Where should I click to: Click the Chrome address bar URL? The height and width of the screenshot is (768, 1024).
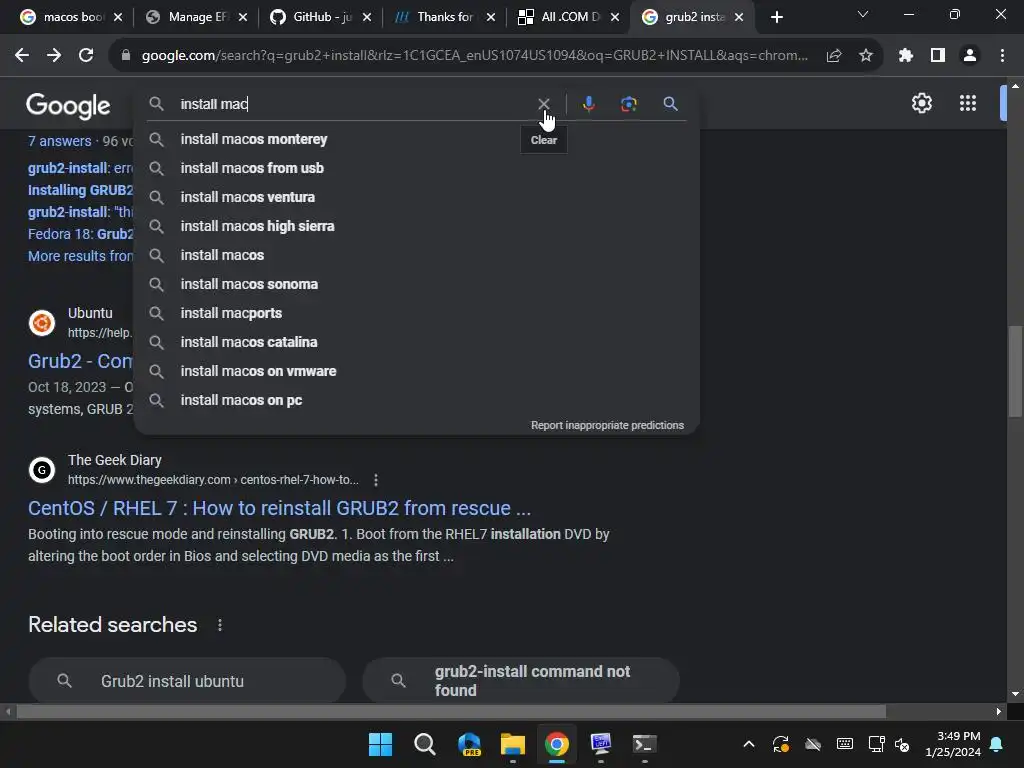click(474, 56)
